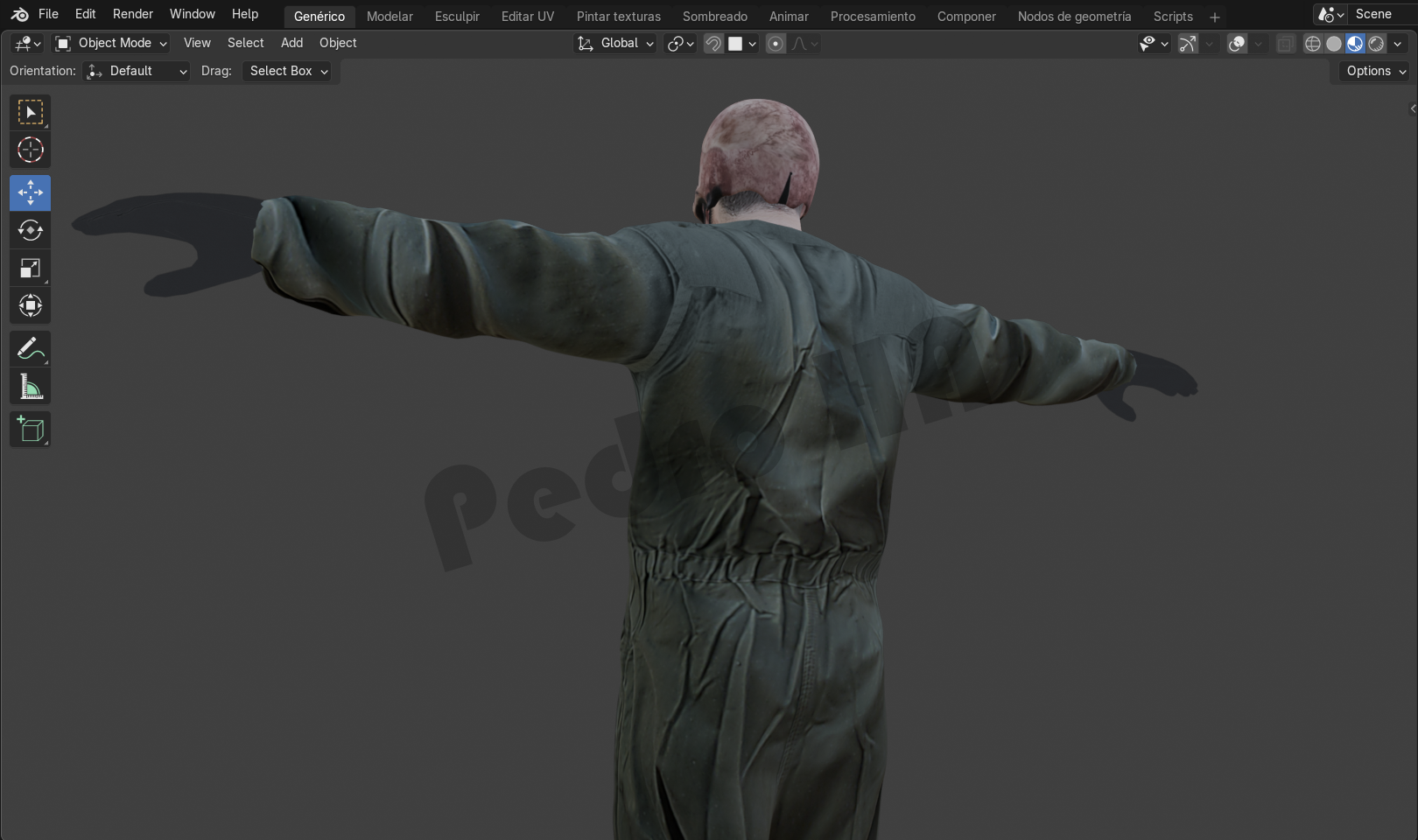Enable proportional editing toggle
Viewport: 1418px width, 840px height.
click(x=776, y=44)
